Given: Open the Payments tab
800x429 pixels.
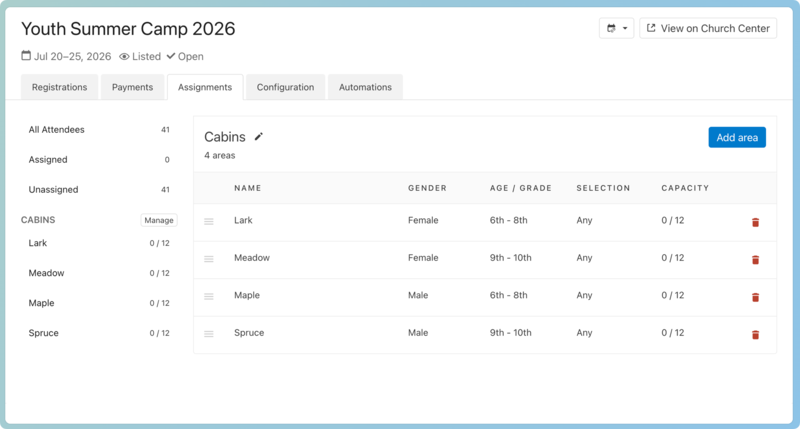Looking at the screenshot, I should tap(132, 87).
